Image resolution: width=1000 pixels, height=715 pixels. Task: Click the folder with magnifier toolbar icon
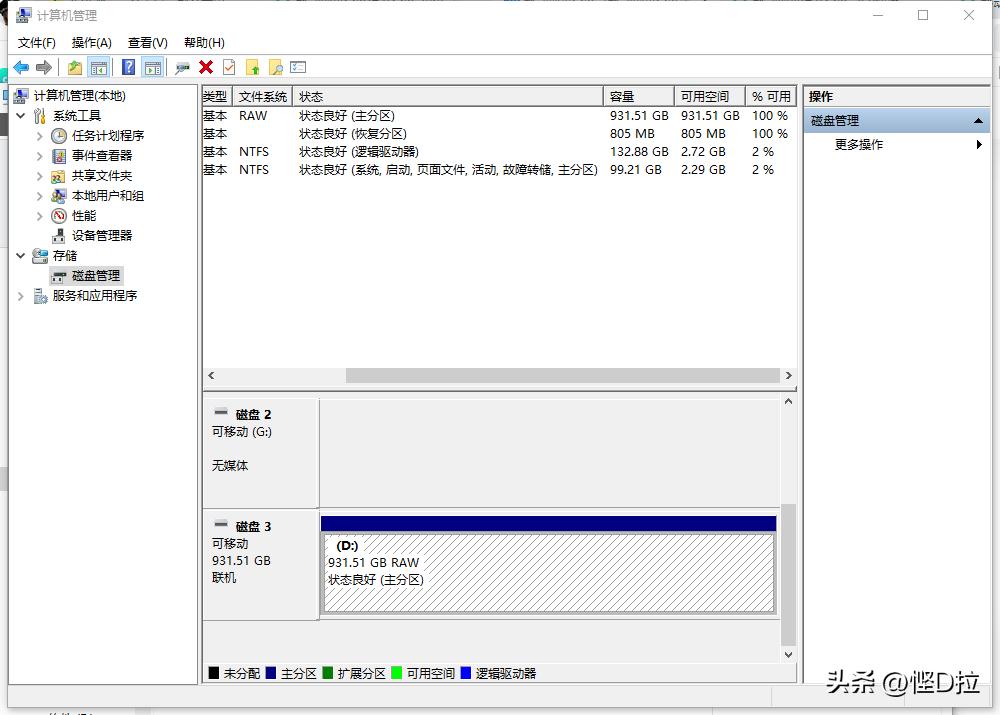click(x=275, y=67)
